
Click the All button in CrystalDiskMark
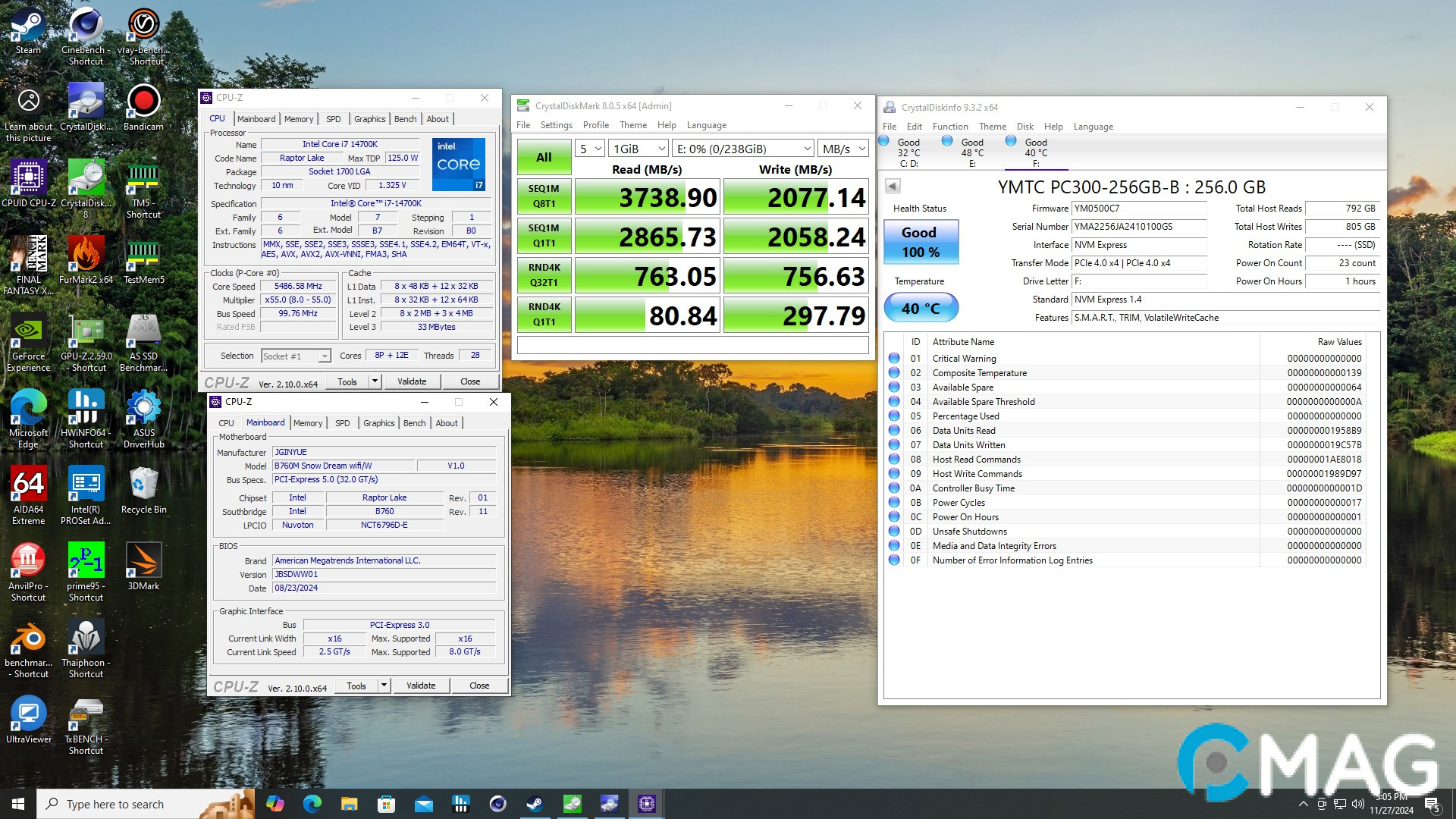coord(543,157)
